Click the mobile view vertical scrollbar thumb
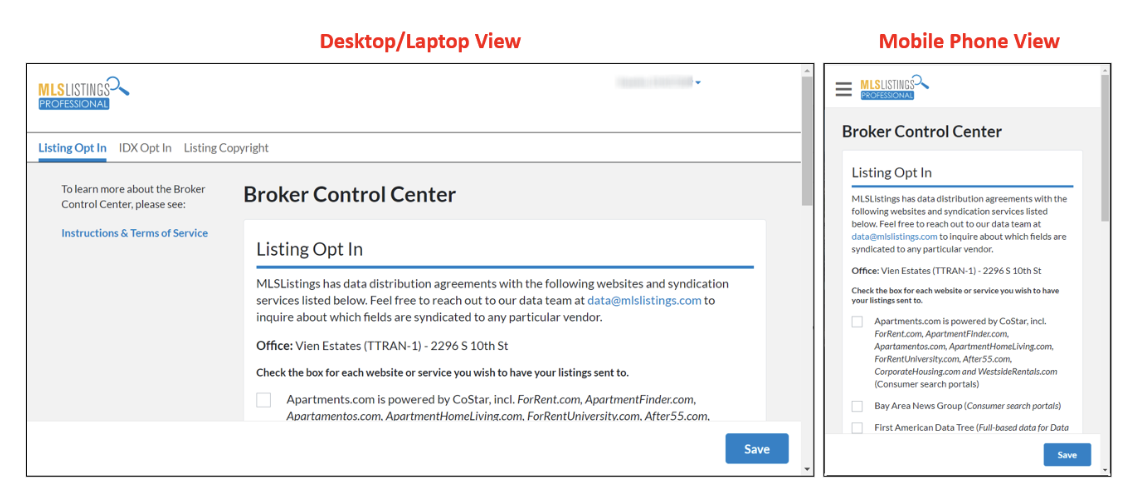 coord(1105,148)
